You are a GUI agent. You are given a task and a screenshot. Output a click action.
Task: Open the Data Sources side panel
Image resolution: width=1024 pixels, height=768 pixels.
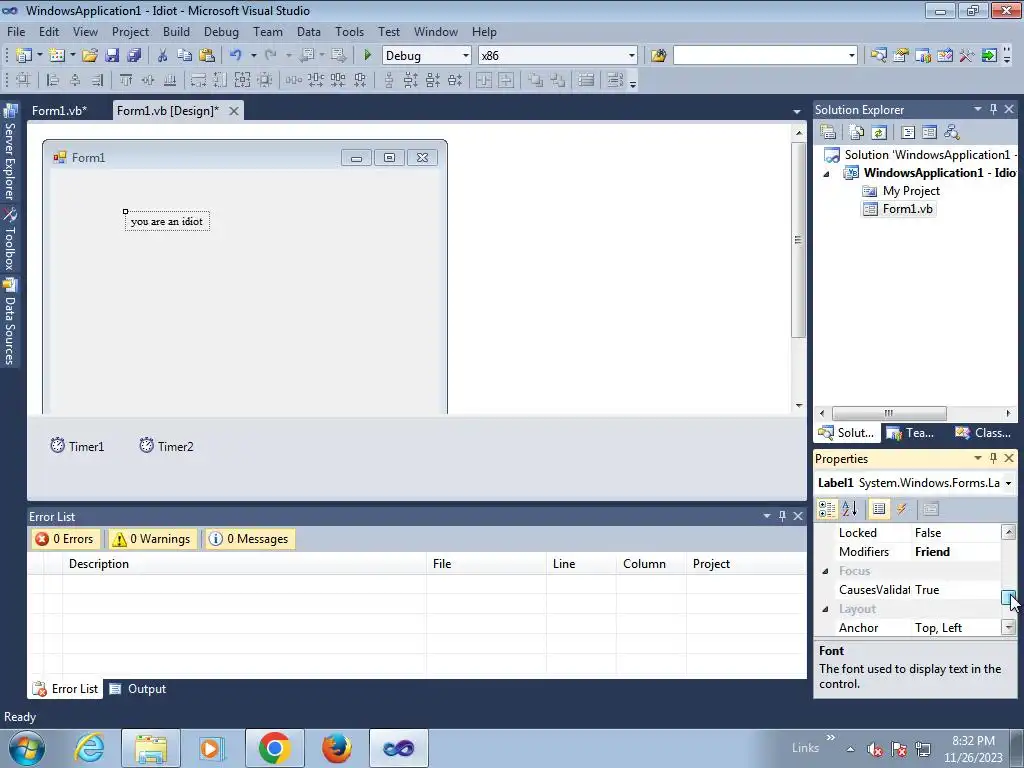(x=10, y=321)
